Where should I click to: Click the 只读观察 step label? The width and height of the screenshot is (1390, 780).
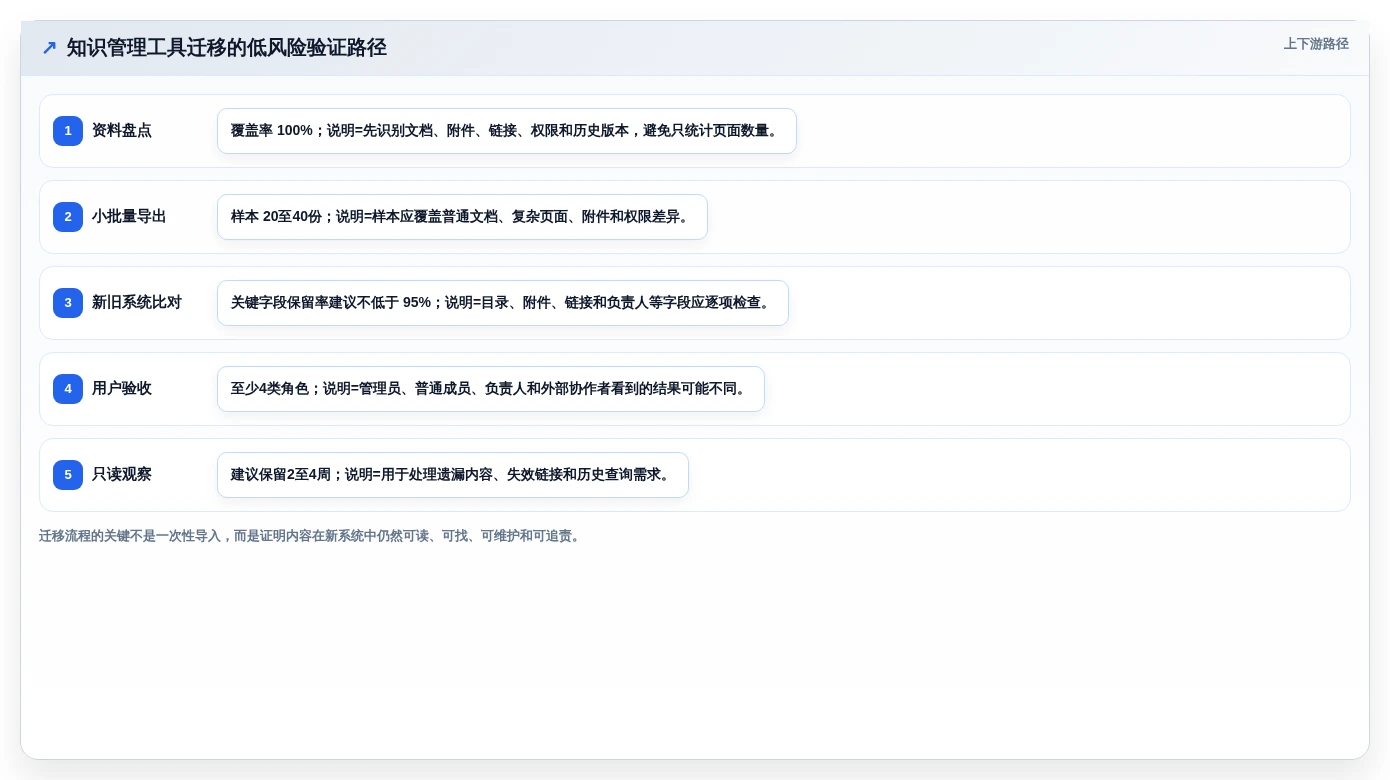[x=122, y=475]
